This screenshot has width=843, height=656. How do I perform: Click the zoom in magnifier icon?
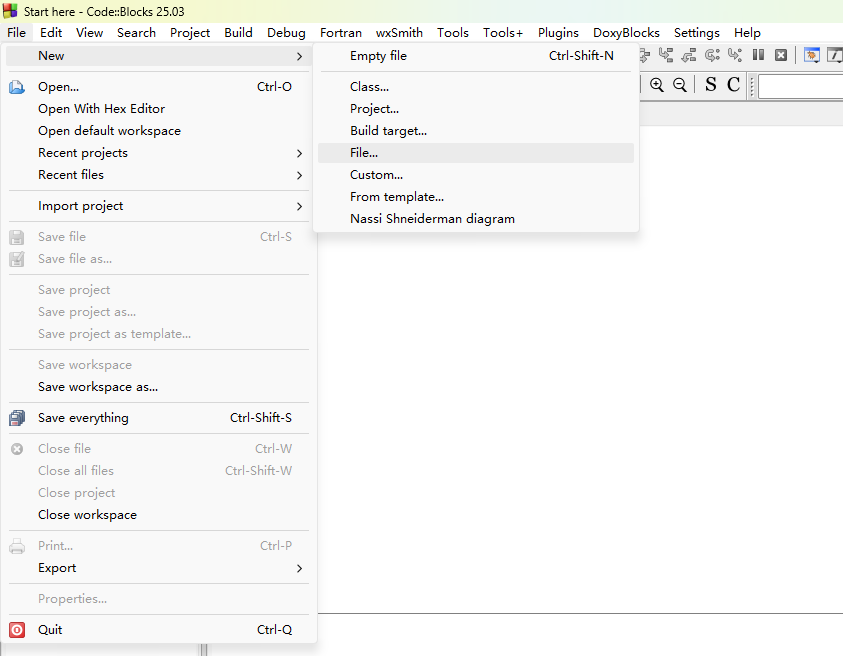pos(657,85)
